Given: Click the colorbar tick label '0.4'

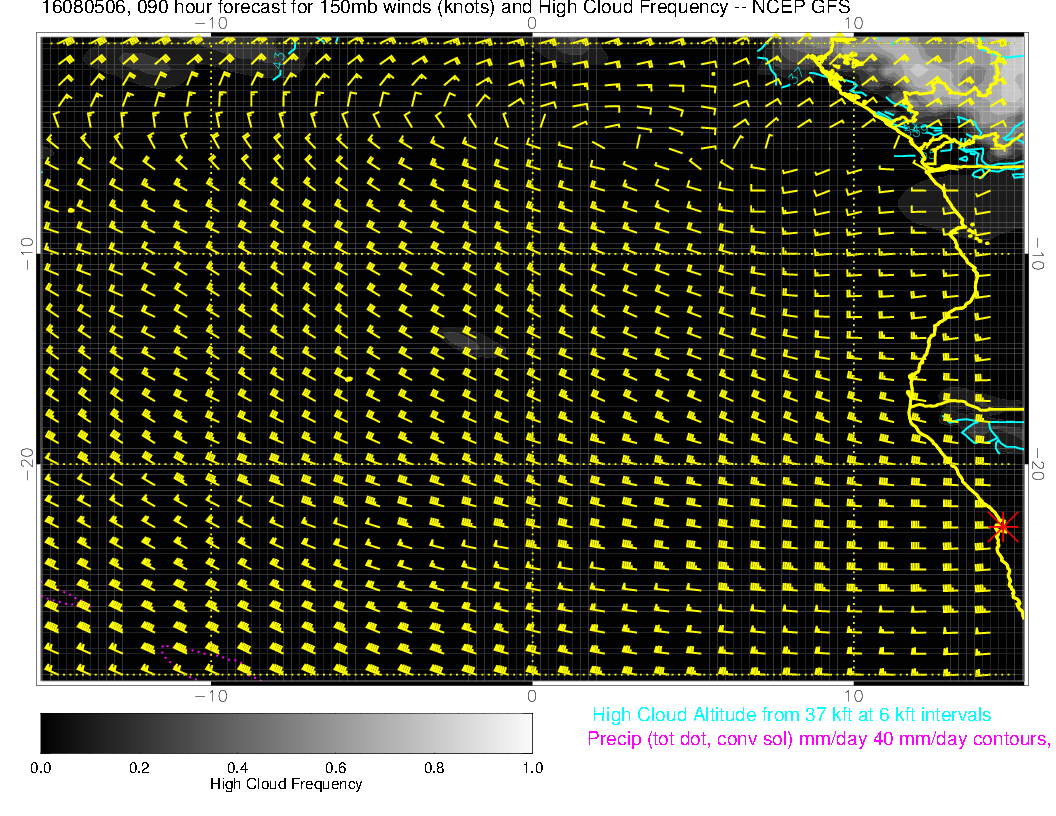Looking at the screenshot, I should tap(238, 768).
